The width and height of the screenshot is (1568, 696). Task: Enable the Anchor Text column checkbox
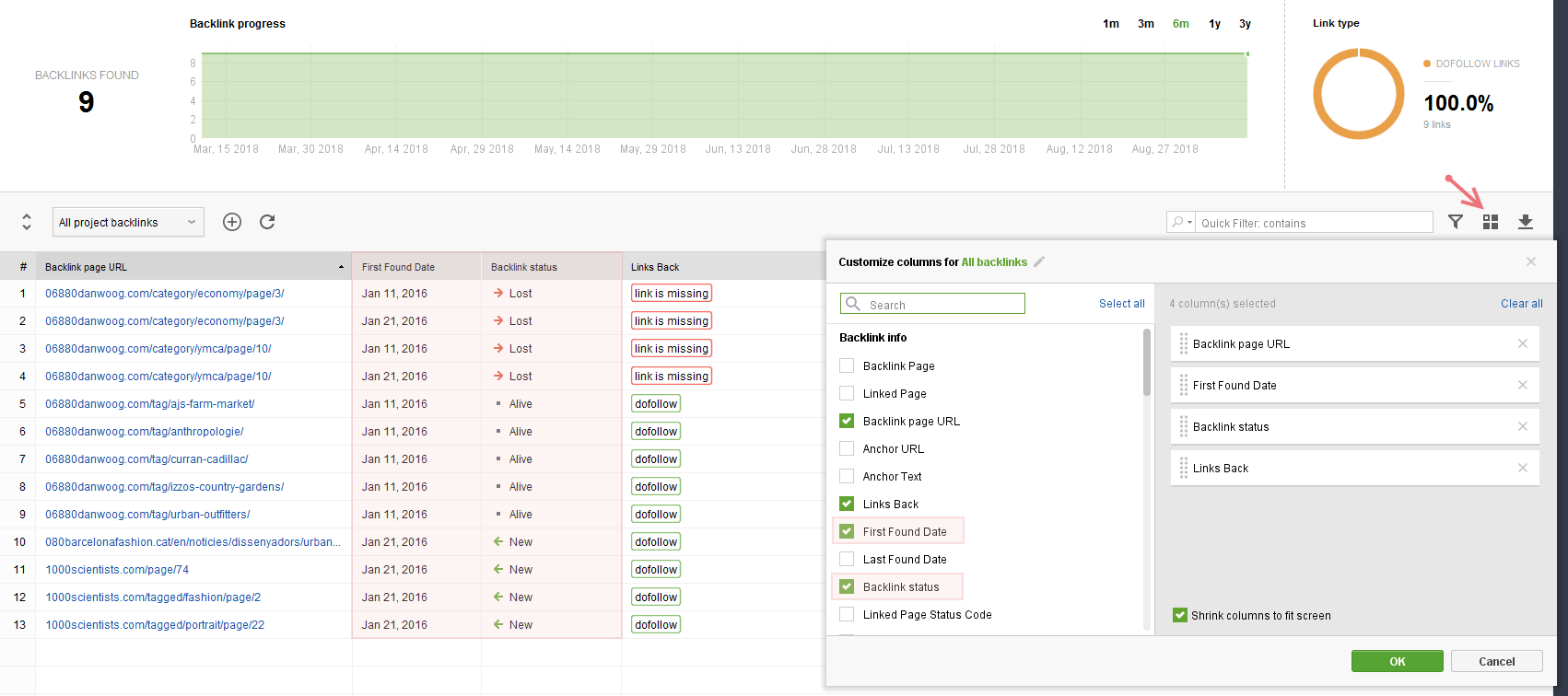click(847, 476)
